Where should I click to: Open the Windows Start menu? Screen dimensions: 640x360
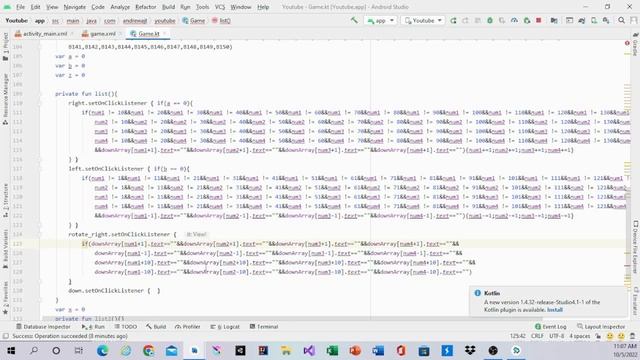coord(11,351)
